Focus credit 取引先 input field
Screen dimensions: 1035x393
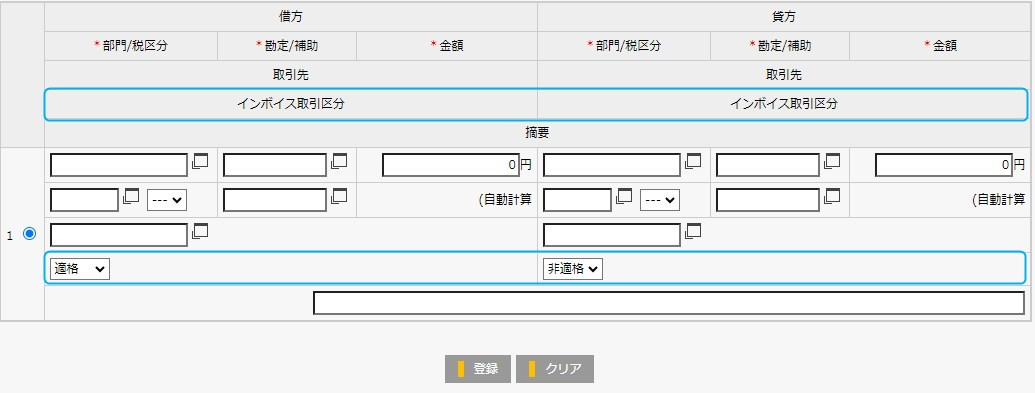(612, 235)
